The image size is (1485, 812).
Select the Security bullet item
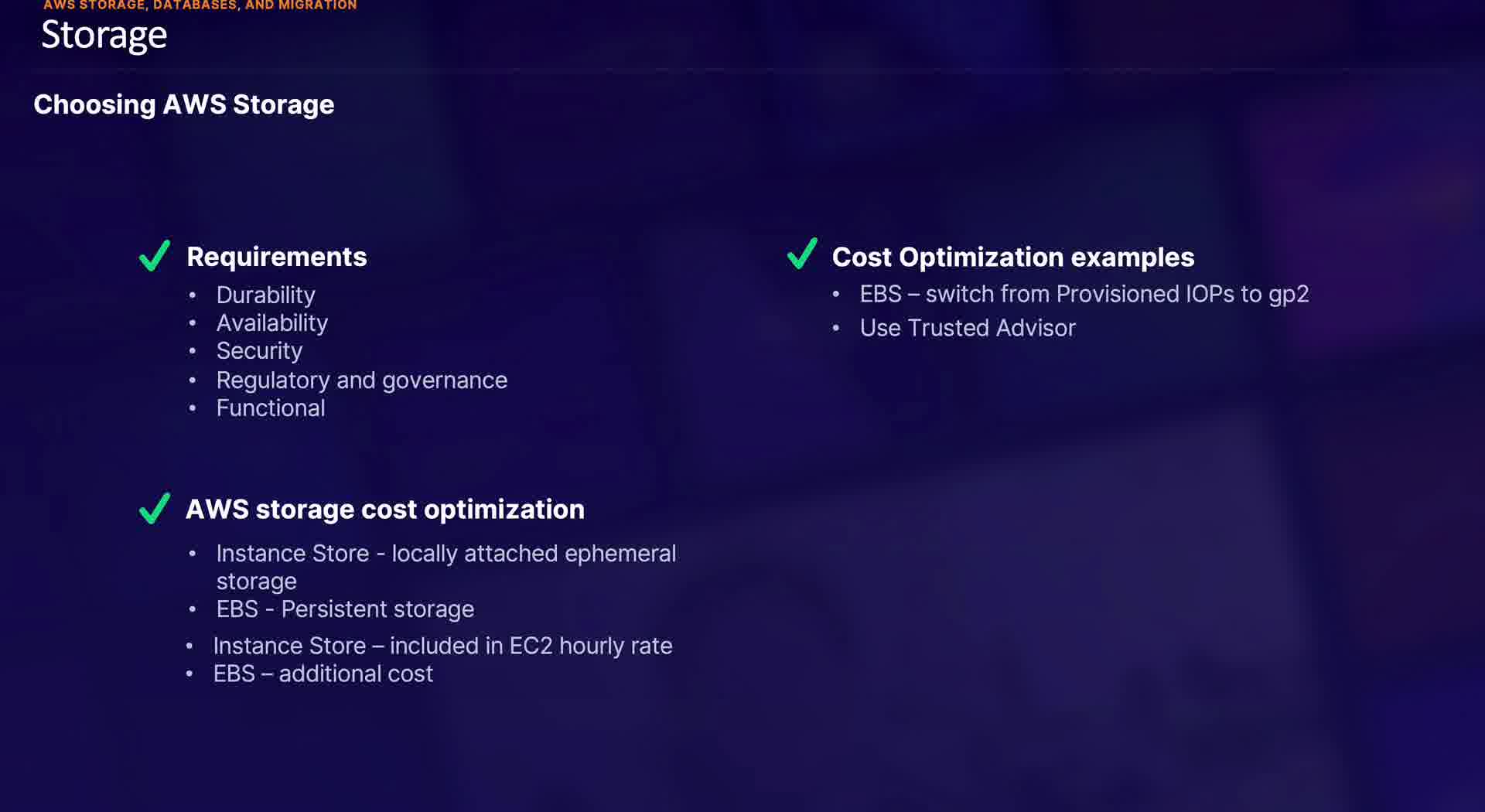[x=259, y=351]
